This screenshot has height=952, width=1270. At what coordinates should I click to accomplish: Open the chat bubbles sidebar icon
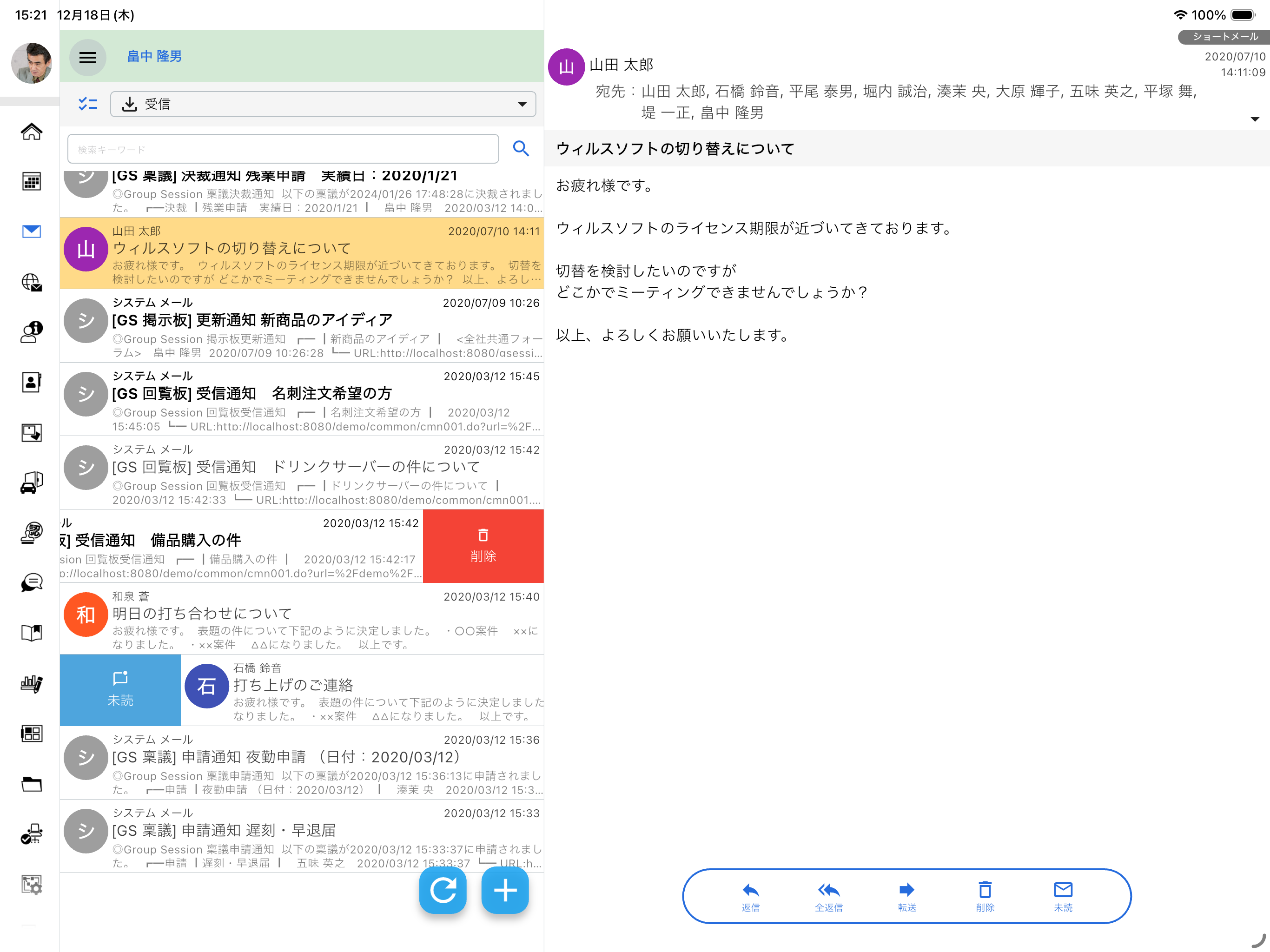tap(32, 583)
